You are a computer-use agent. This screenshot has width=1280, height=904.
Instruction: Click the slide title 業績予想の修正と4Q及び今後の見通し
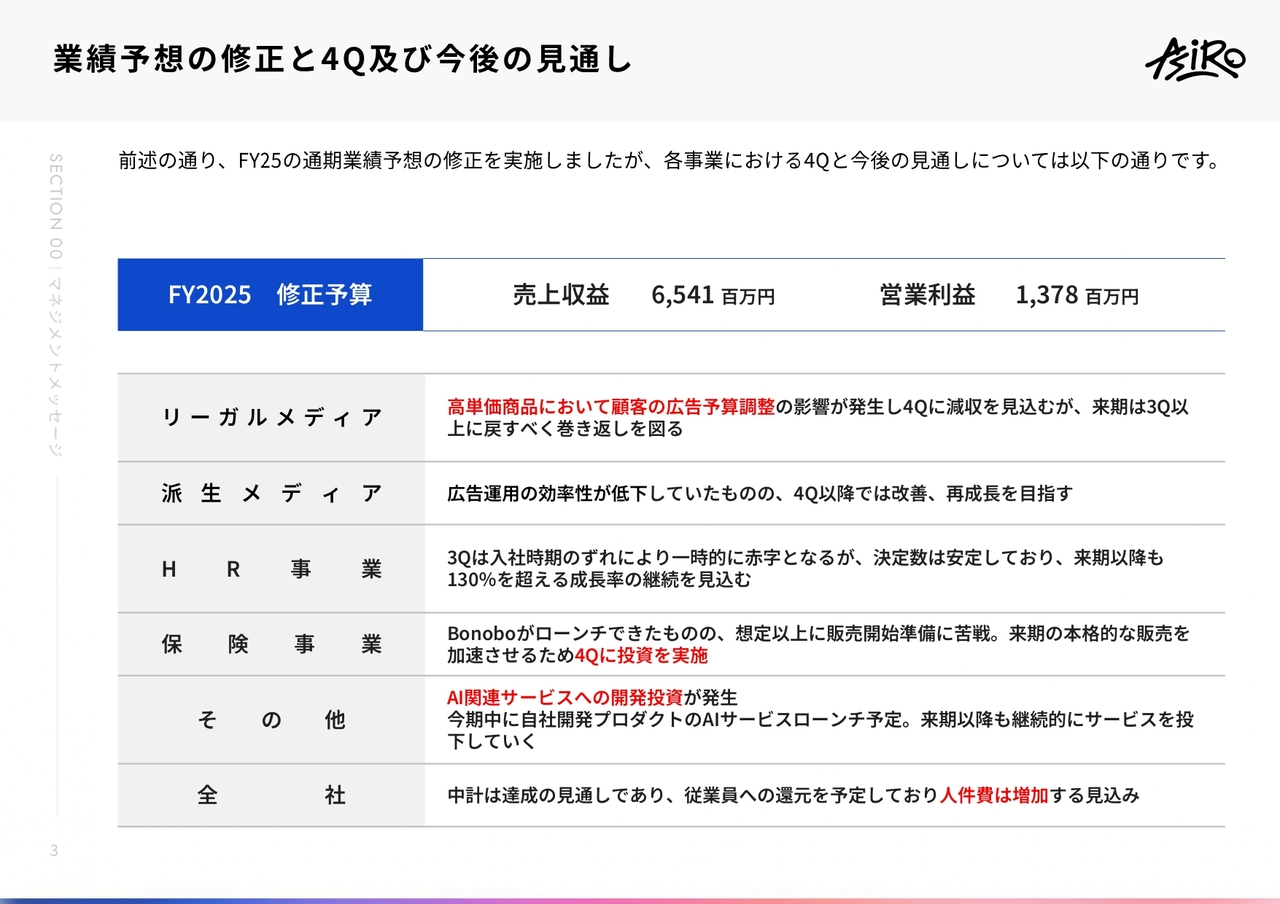pyautogui.click(x=342, y=60)
